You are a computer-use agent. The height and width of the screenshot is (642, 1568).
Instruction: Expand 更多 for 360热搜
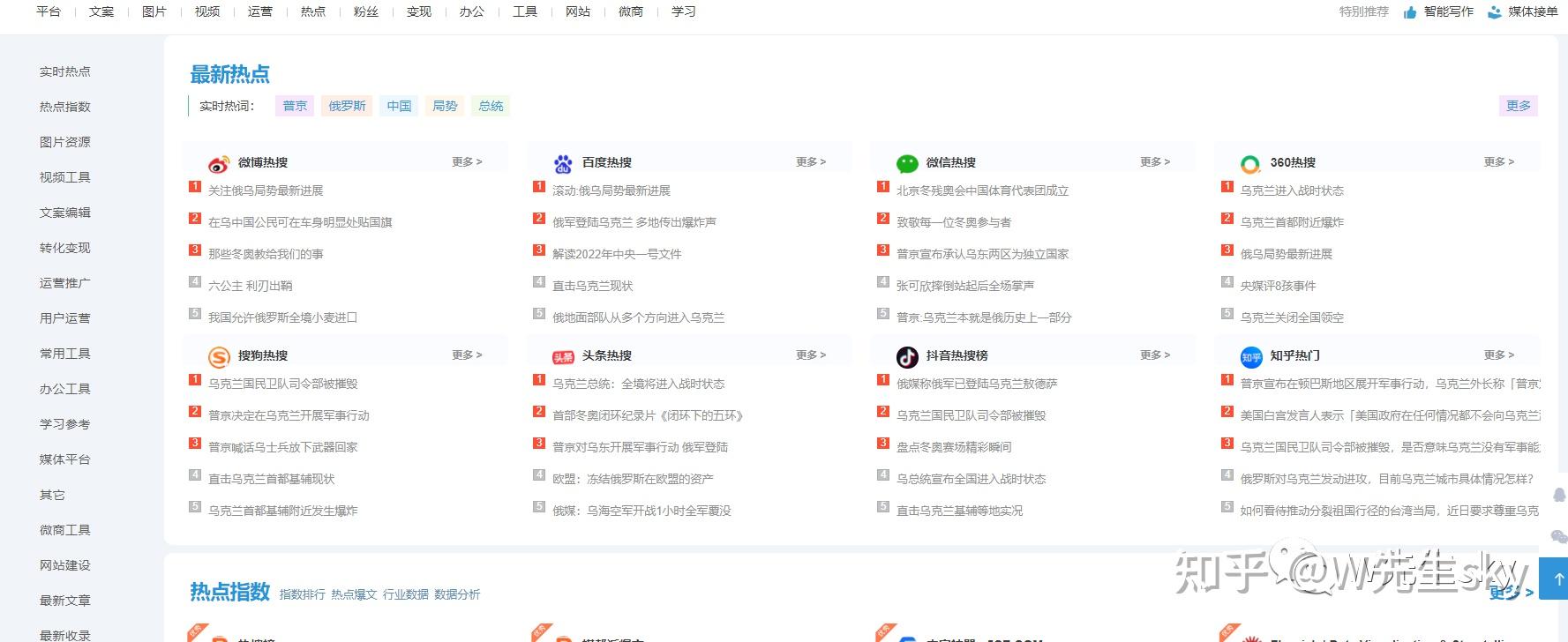(1499, 162)
